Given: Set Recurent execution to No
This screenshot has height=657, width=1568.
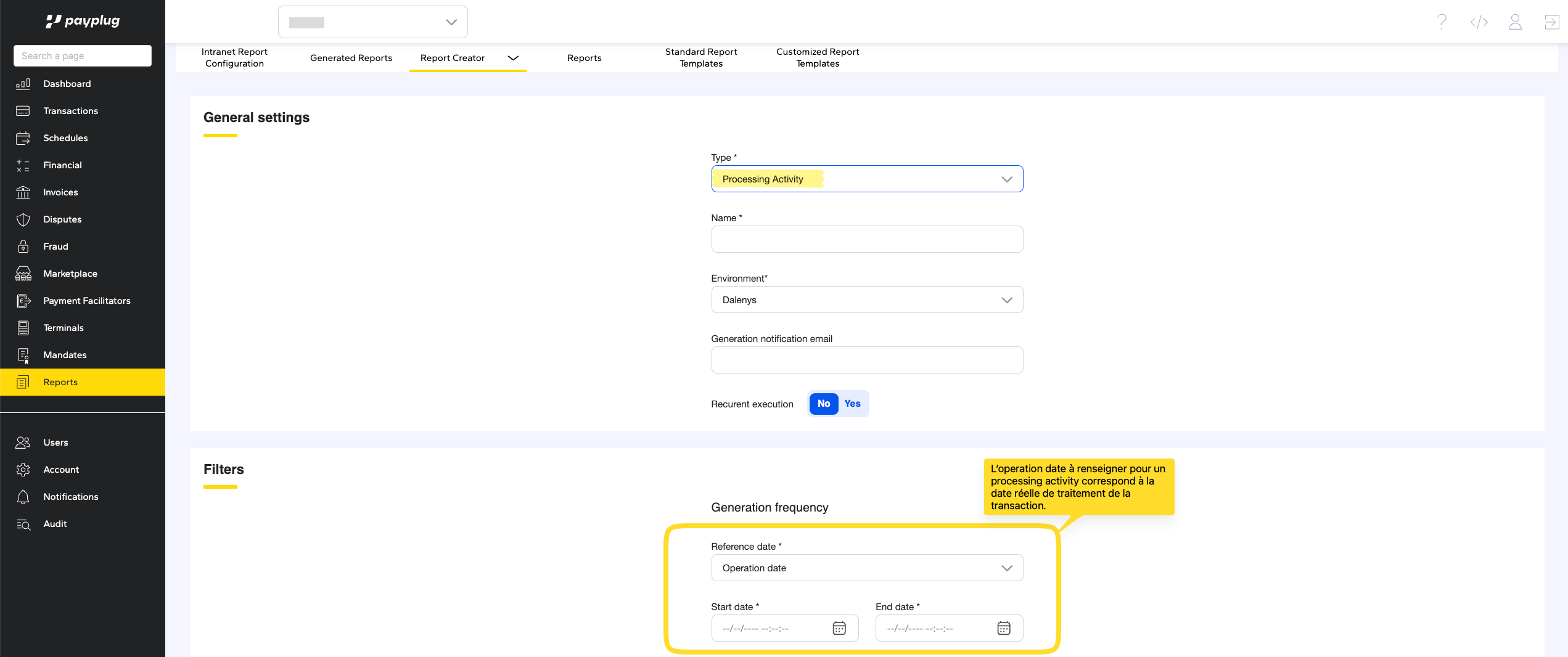Looking at the screenshot, I should coord(823,404).
